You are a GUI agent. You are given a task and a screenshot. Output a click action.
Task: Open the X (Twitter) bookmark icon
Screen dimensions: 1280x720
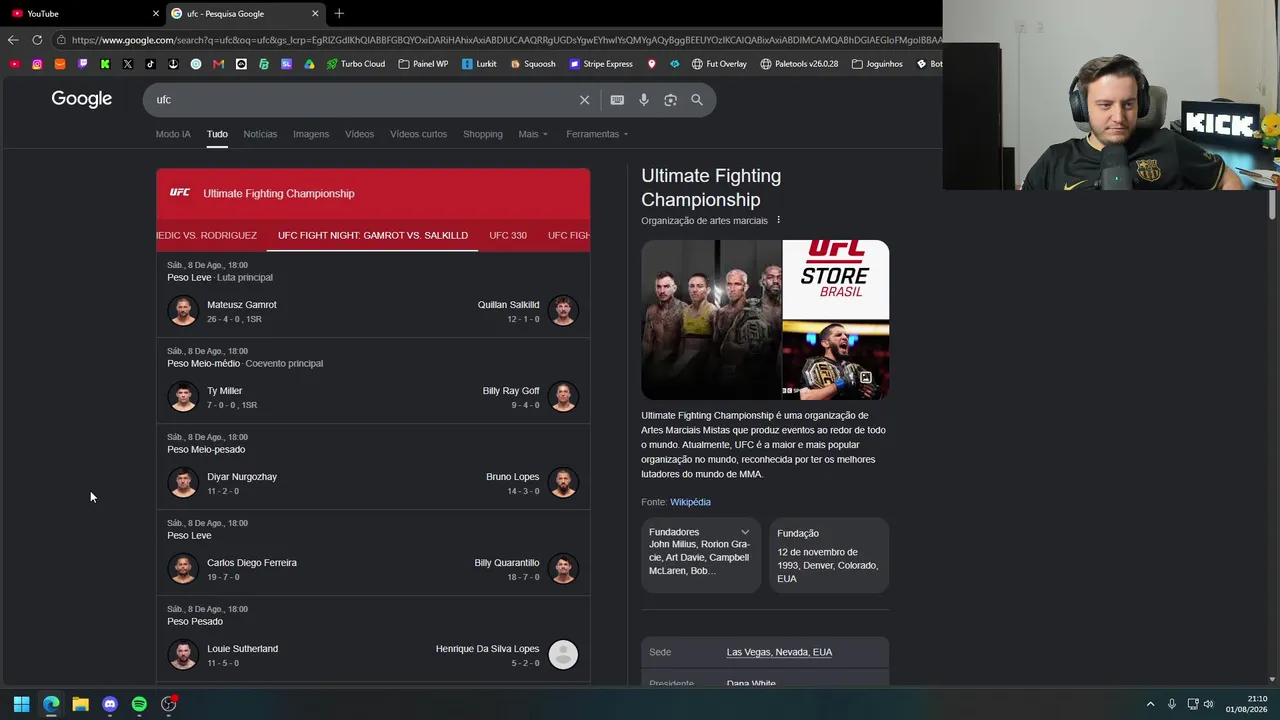click(128, 64)
